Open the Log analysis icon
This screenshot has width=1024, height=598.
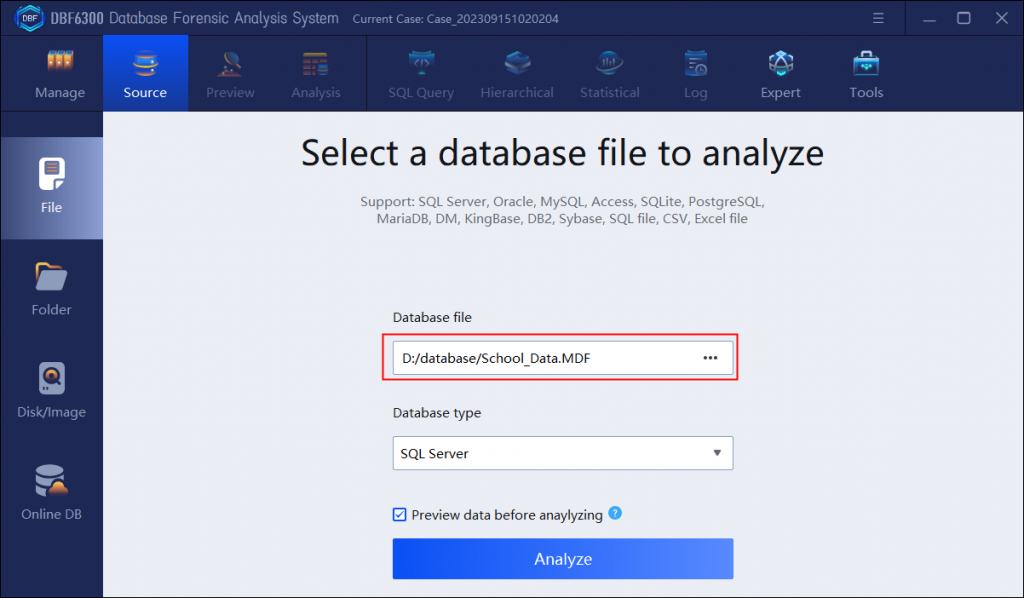tap(695, 72)
